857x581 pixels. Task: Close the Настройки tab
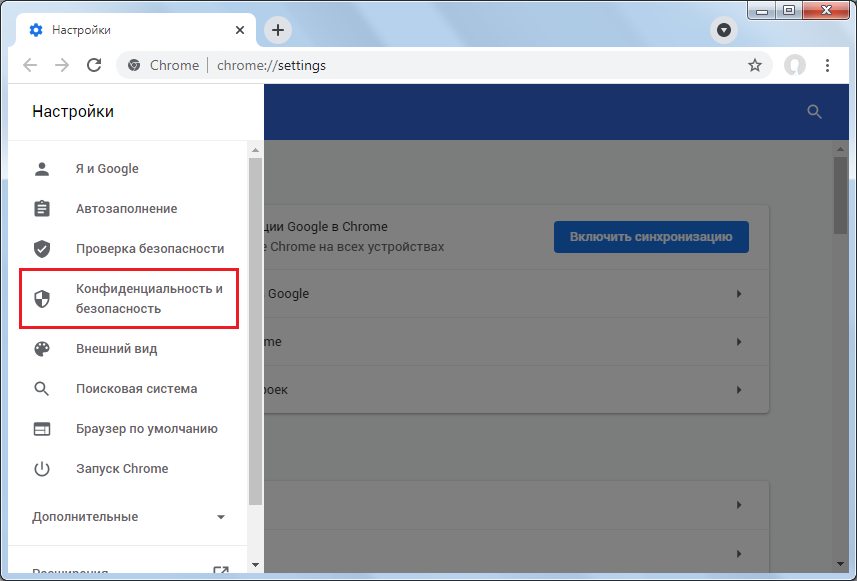[239, 30]
